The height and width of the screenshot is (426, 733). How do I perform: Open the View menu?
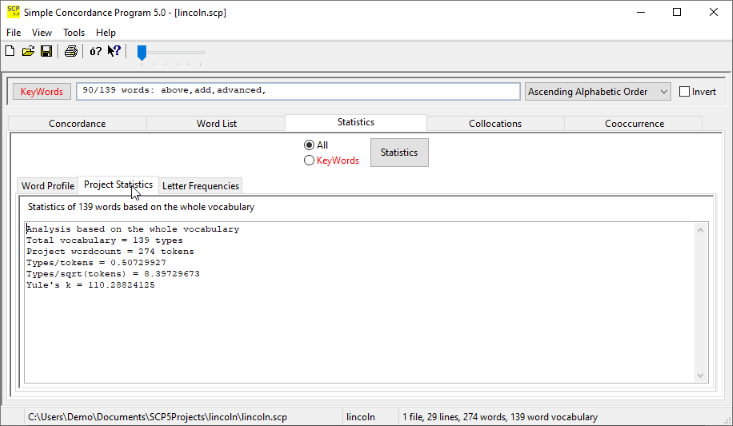tap(42, 33)
